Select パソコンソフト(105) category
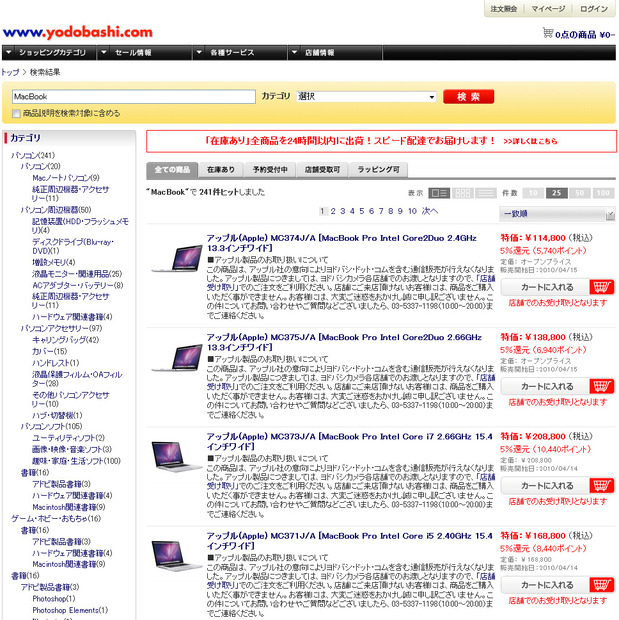Viewport: 619px width, 620px height. coord(51,427)
